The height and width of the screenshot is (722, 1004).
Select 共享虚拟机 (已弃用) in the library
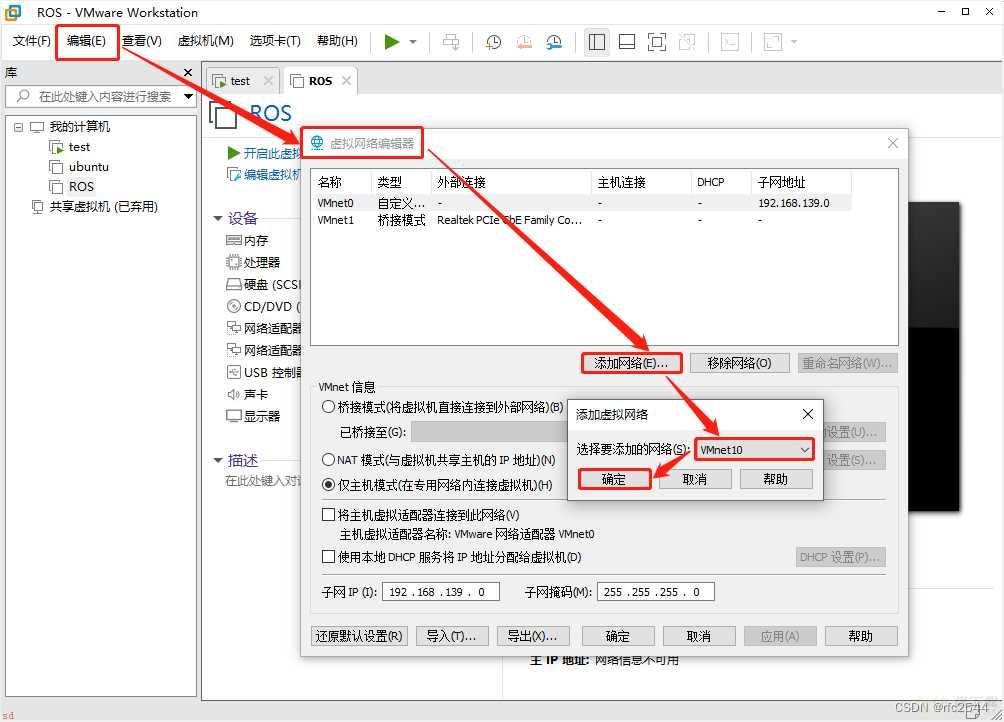click(x=103, y=207)
